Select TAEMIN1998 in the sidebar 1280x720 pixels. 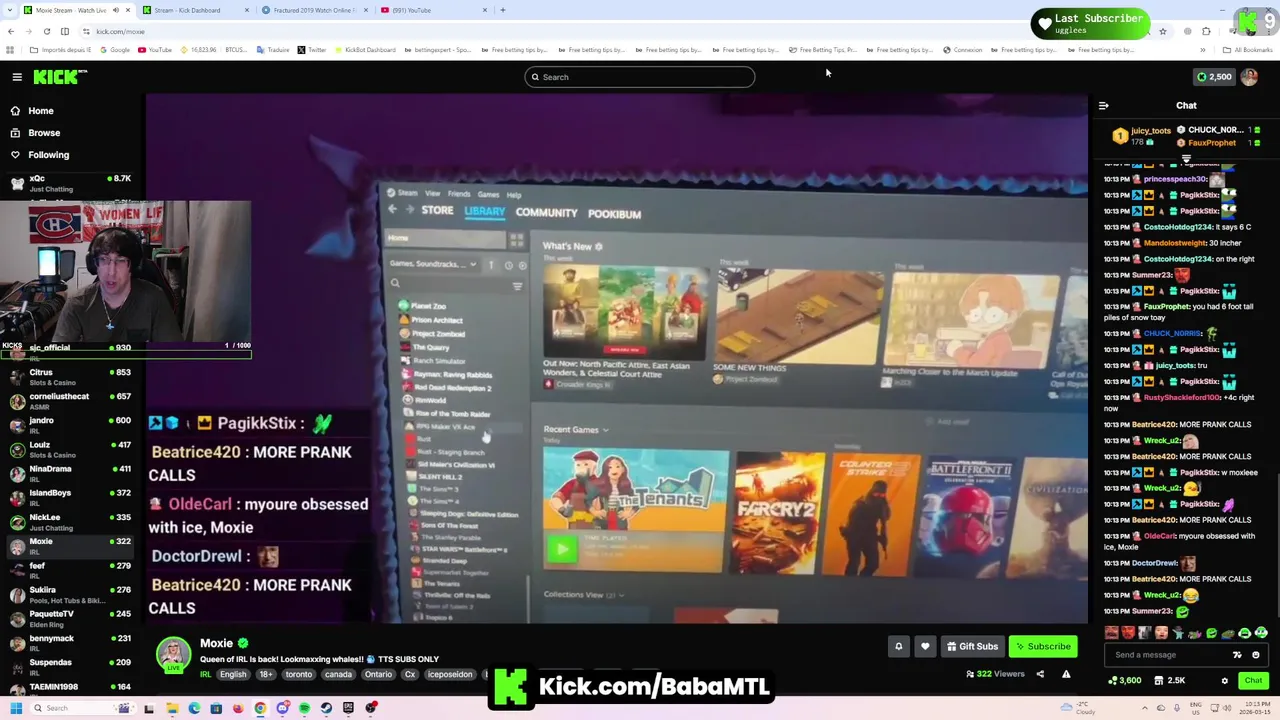click(x=70, y=688)
